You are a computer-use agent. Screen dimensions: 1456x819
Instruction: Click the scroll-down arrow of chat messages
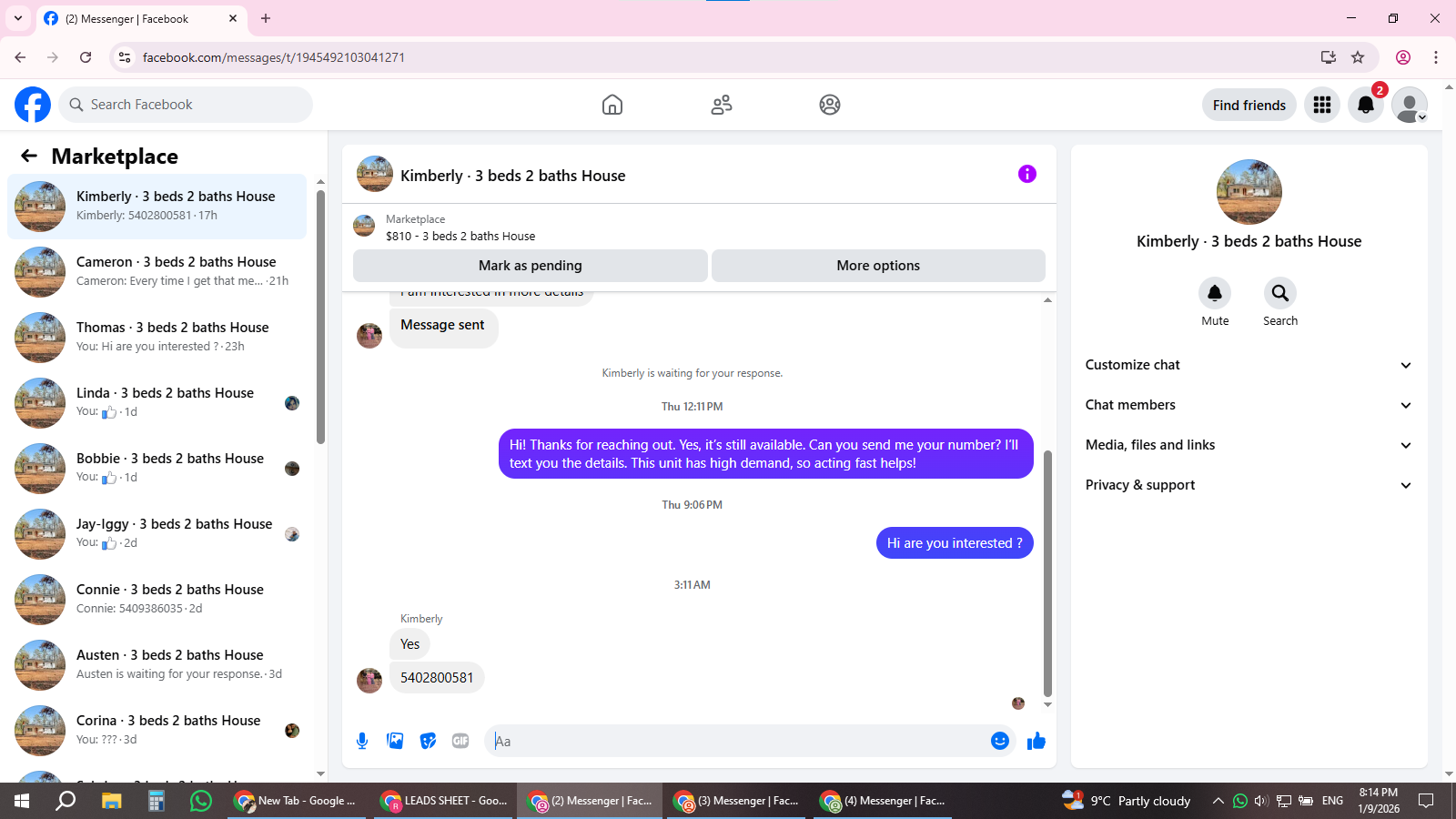point(1047,704)
